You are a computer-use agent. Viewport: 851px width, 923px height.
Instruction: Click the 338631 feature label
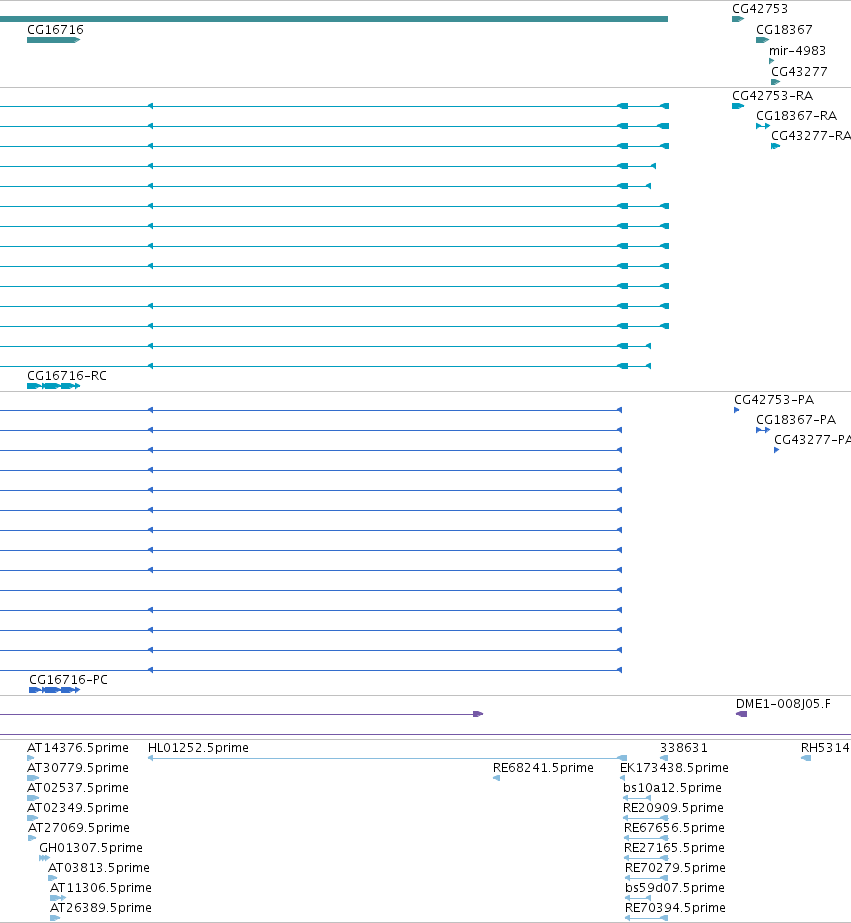684,748
